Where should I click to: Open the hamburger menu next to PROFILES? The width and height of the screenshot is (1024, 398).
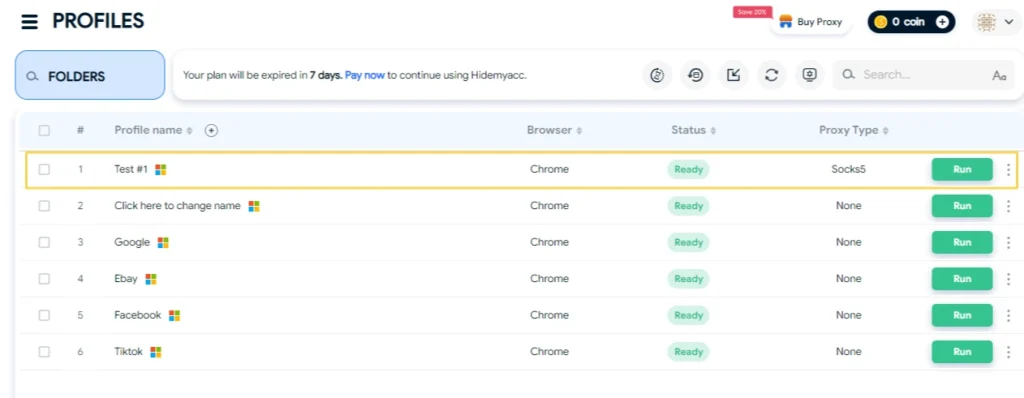click(29, 22)
